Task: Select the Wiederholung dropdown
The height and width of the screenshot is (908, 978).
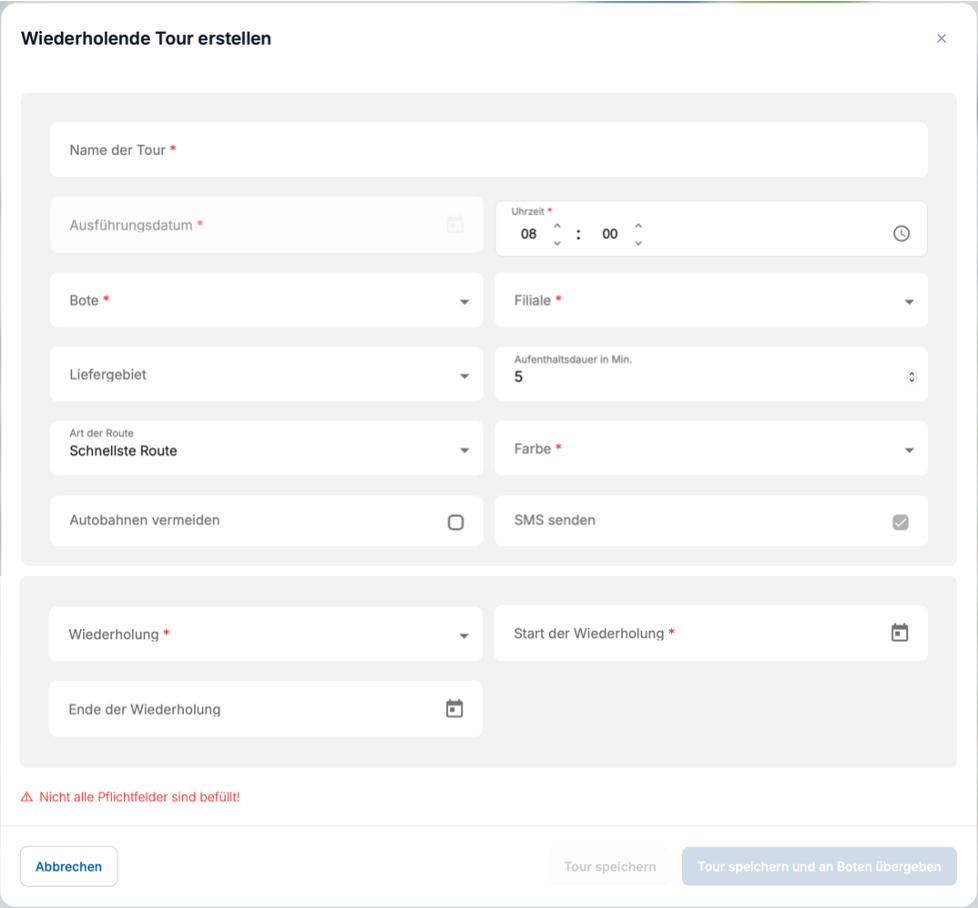Action: (x=265, y=635)
